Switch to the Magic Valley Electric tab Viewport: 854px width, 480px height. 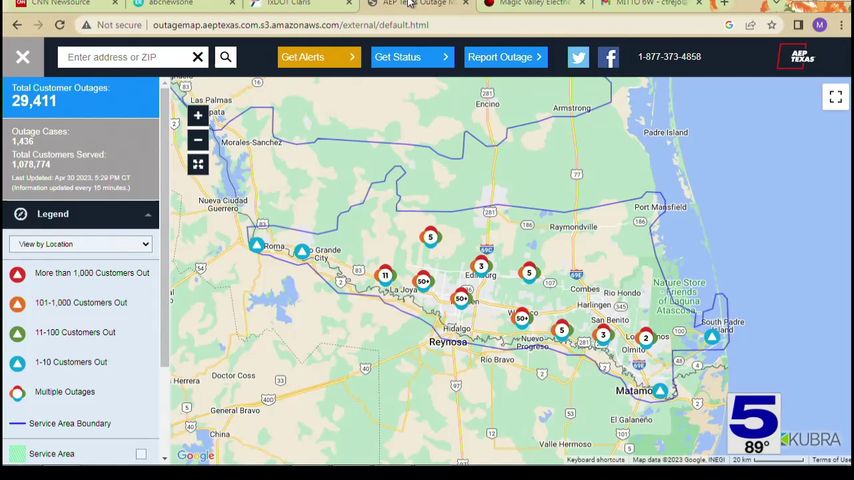point(535,3)
